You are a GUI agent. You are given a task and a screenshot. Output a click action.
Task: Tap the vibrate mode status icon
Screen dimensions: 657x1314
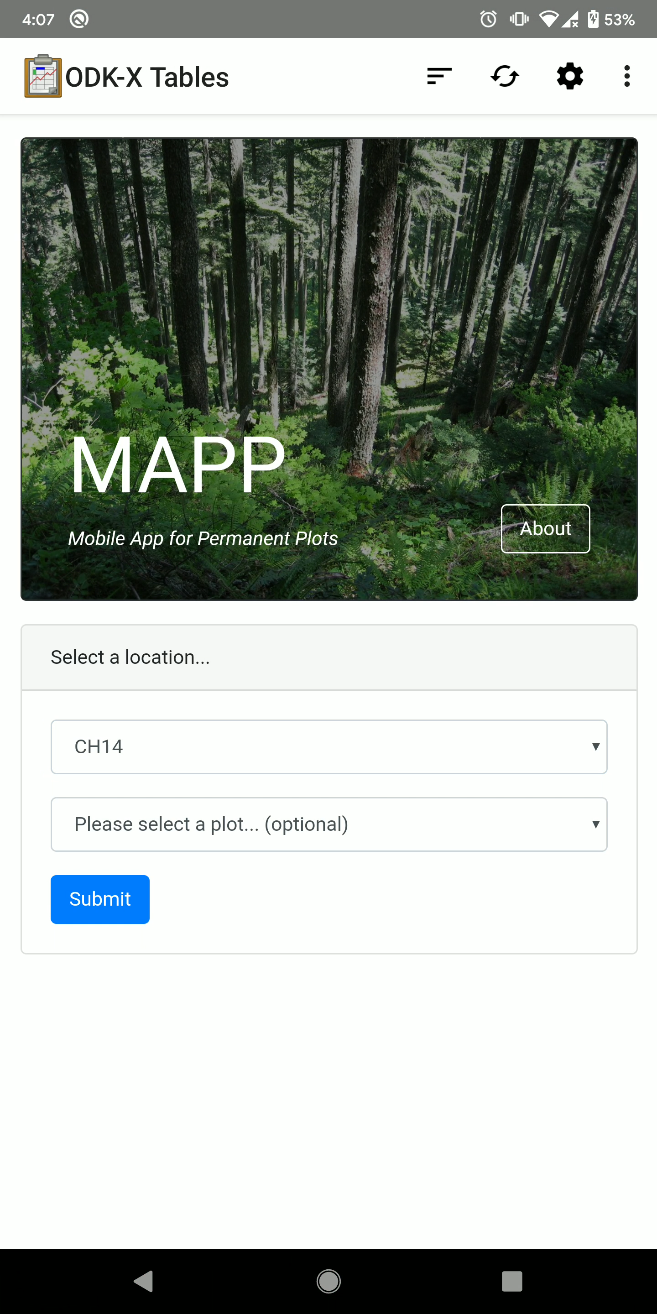[x=518, y=19]
